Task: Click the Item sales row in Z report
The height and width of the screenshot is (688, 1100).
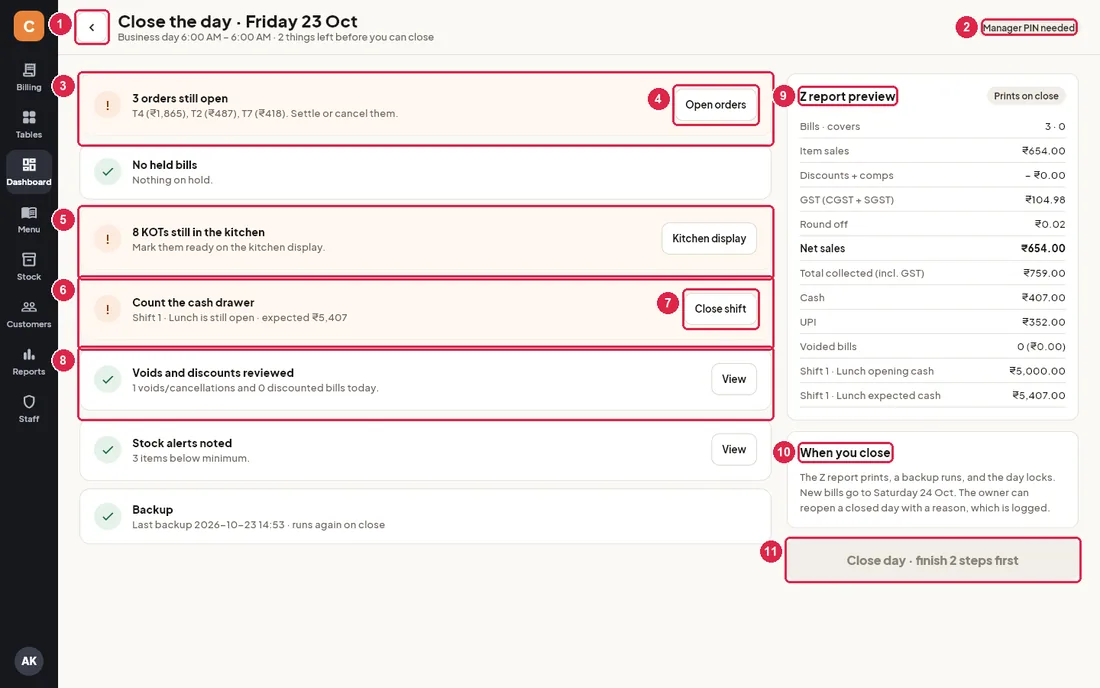Action: 932,151
